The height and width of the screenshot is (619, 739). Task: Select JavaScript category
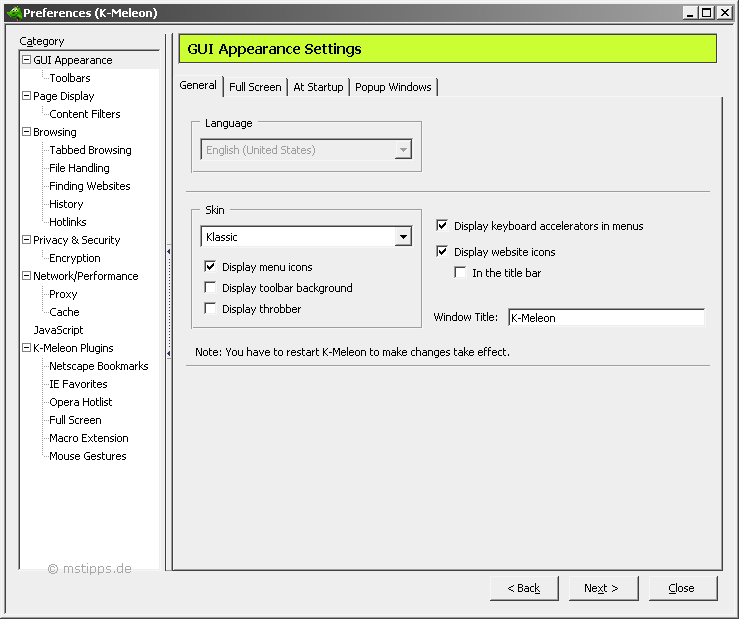[58, 330]
